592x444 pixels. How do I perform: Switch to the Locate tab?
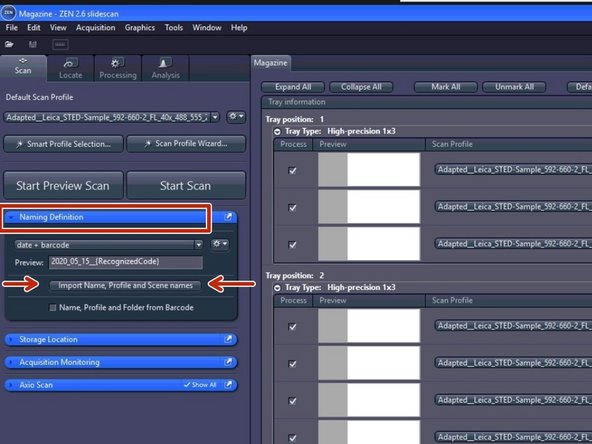71,68
